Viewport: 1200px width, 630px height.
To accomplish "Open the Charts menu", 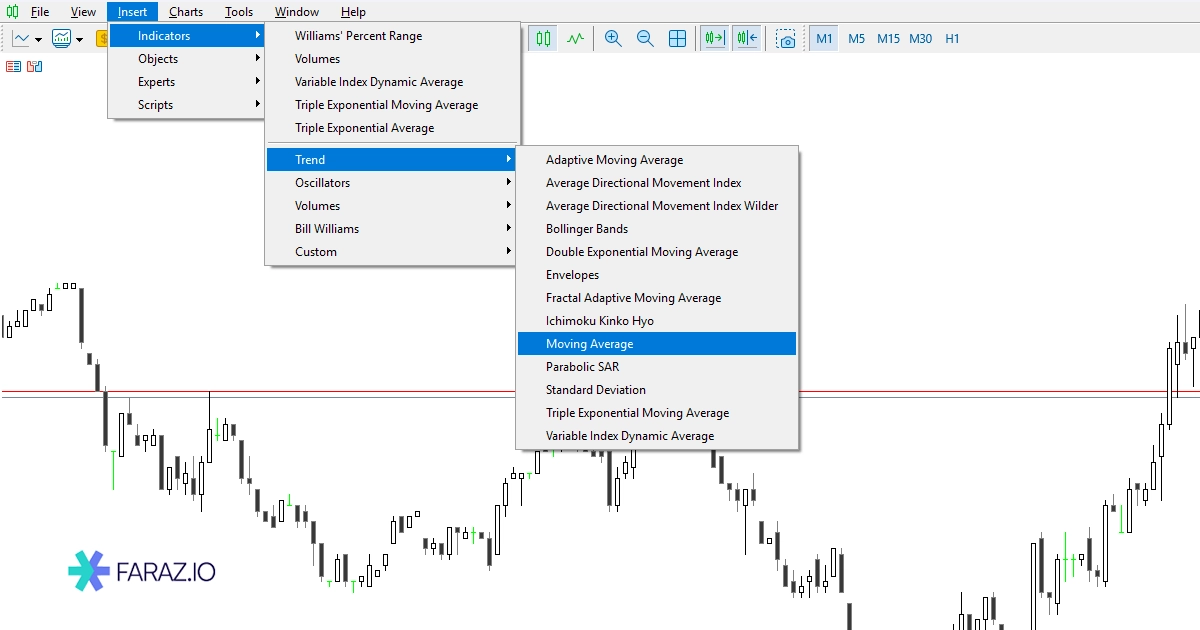I will click(x=185, y=12).
